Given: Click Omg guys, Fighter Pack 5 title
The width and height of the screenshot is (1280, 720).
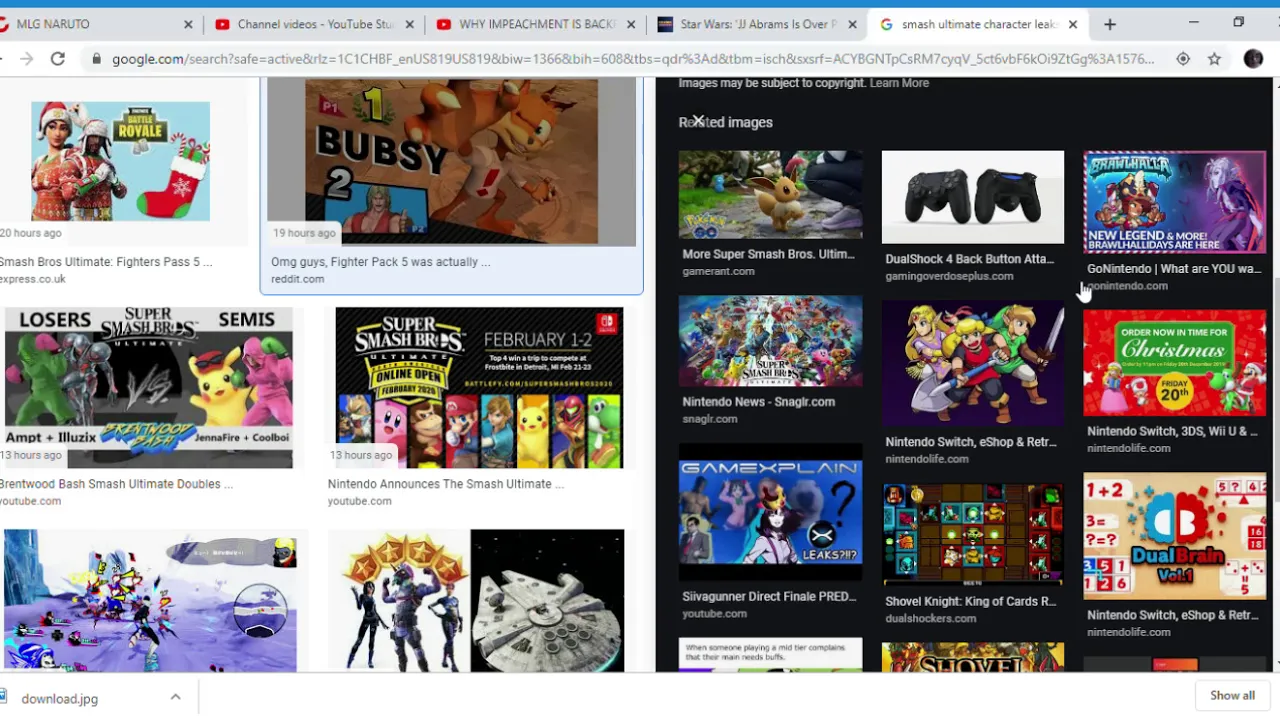Looking at the screenshot, I should pos(381,262).
